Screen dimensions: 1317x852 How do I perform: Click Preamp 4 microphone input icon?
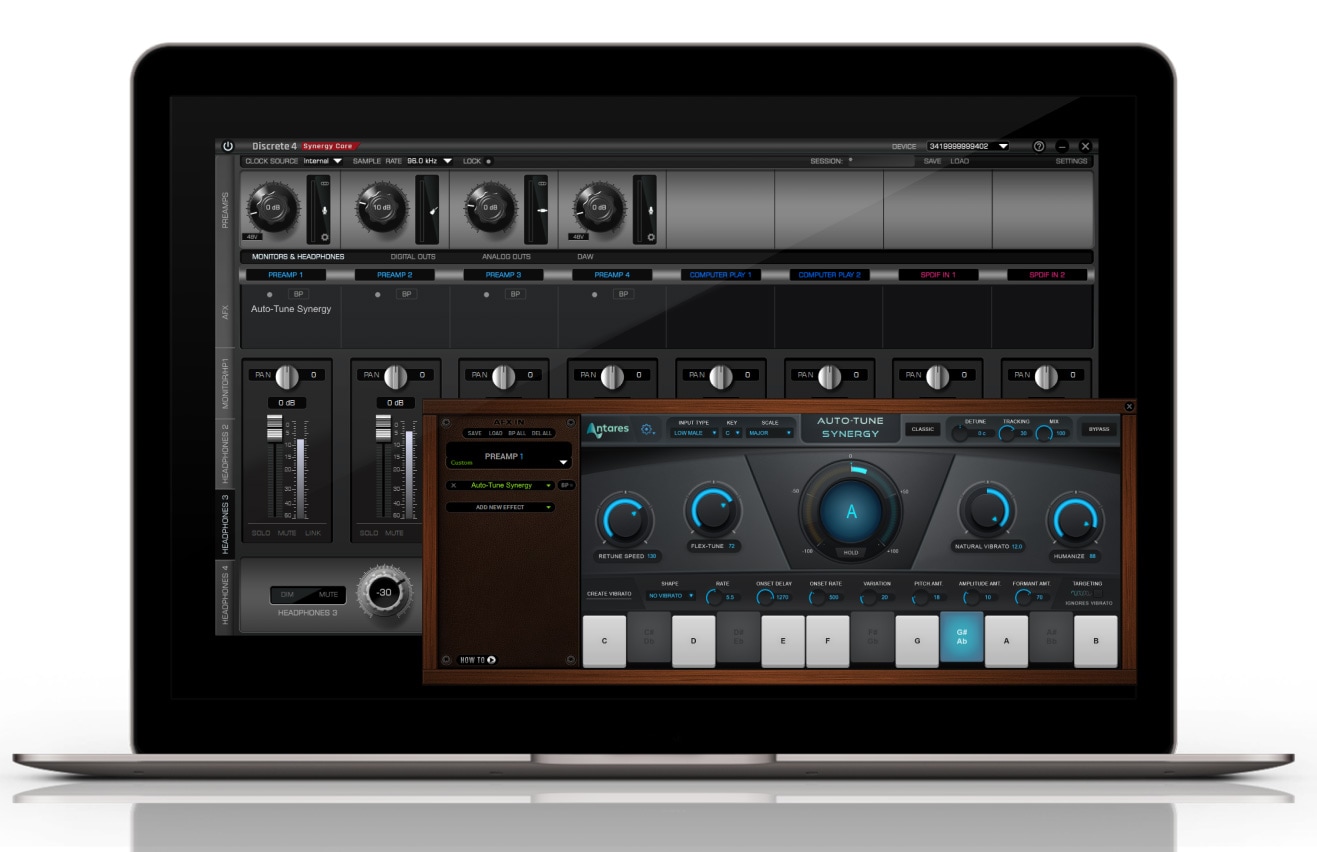pos(651,211)
